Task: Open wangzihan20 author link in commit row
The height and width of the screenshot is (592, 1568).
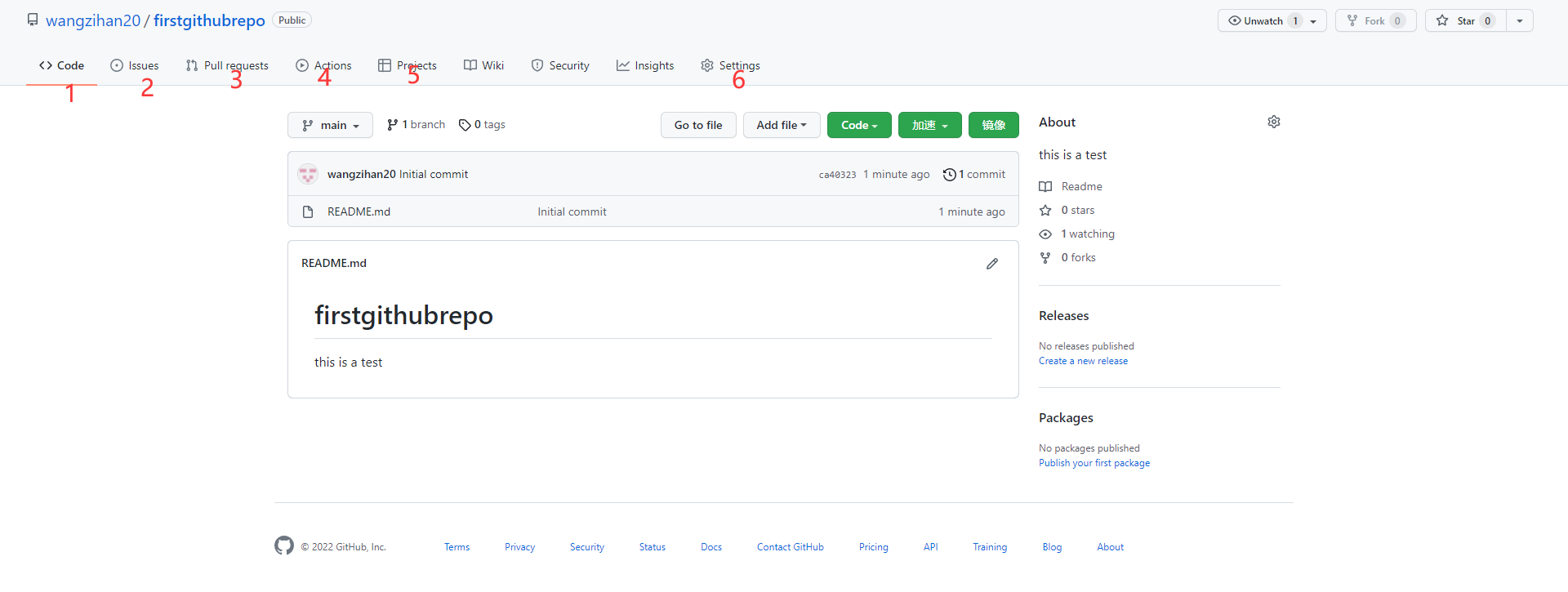Action: [x=362, y=174]
